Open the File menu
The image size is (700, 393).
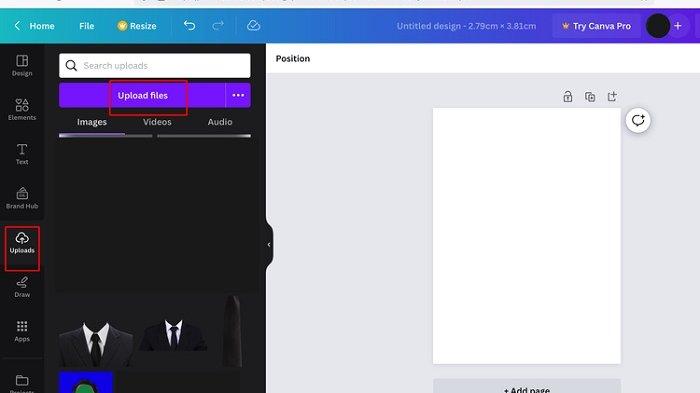[x=87, y=26]
